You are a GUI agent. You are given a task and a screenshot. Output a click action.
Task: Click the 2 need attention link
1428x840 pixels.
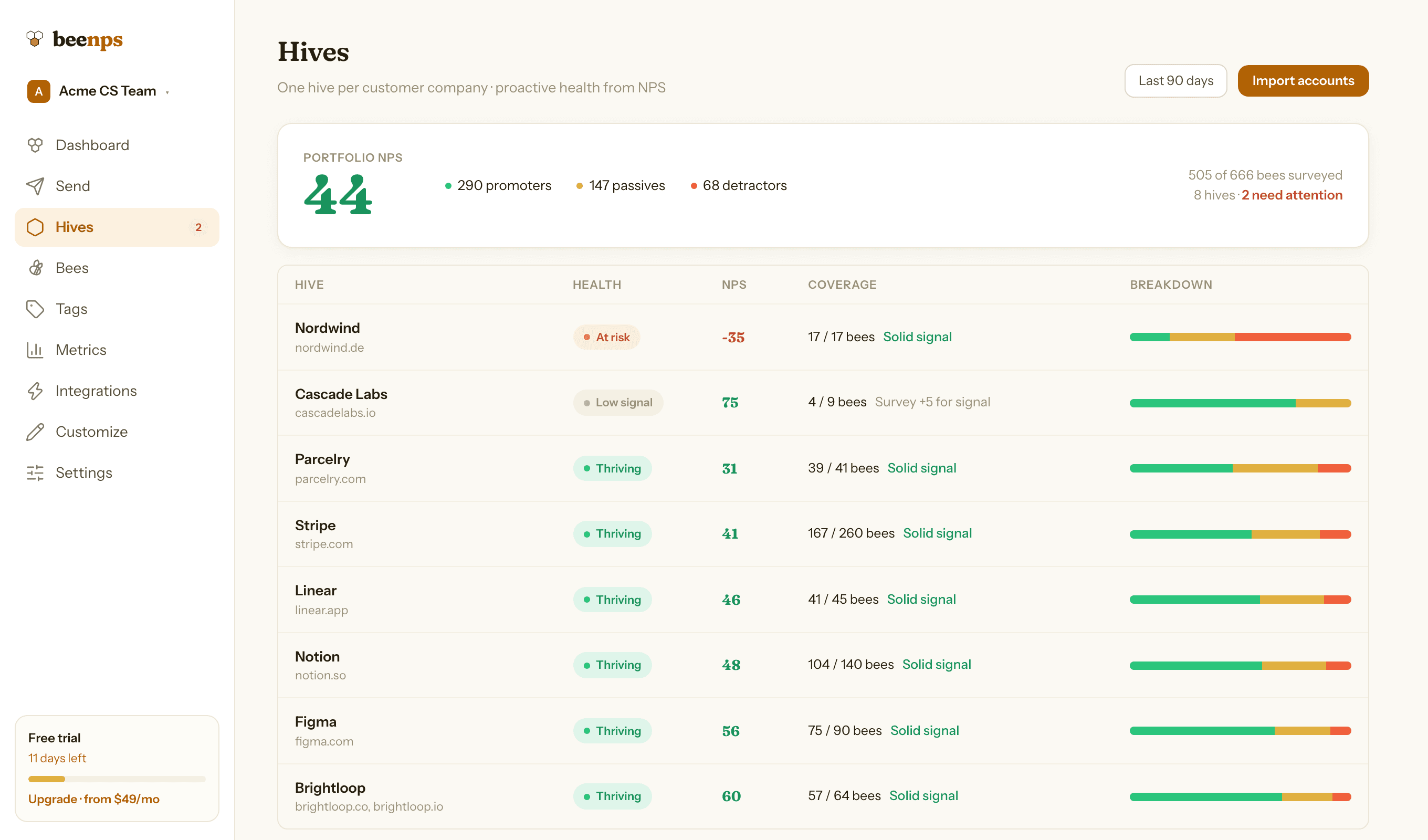point(1292,195)
